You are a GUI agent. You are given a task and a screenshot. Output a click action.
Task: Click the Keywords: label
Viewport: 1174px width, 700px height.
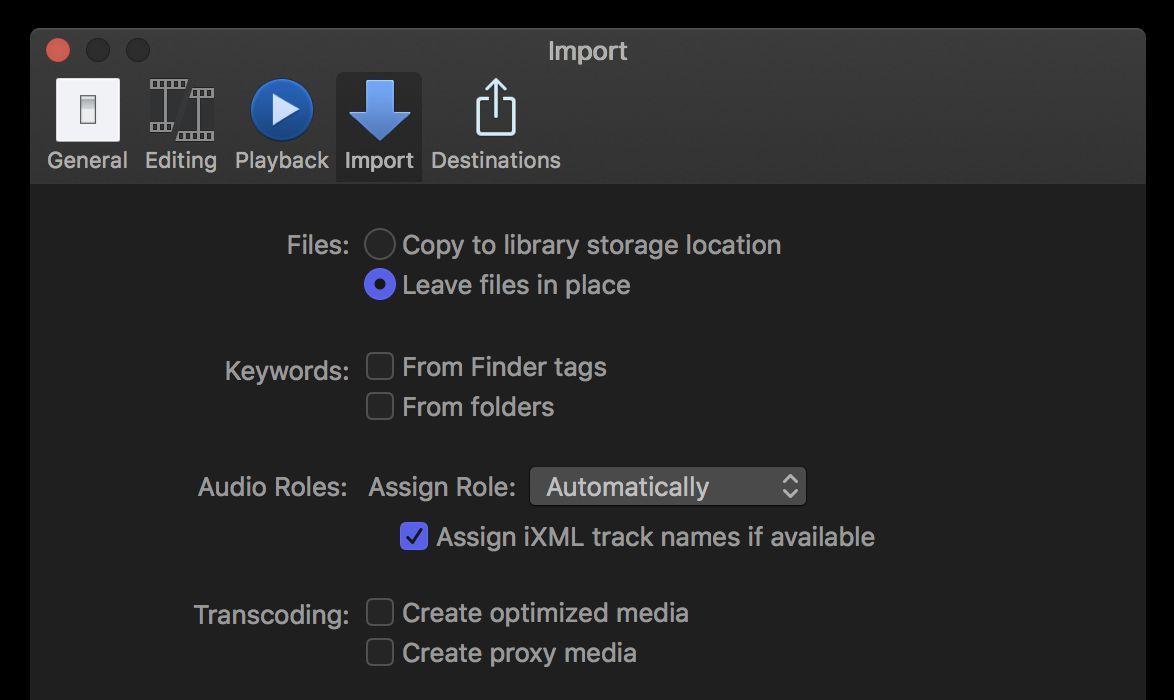pyautogui.click(x=288, y=371)
